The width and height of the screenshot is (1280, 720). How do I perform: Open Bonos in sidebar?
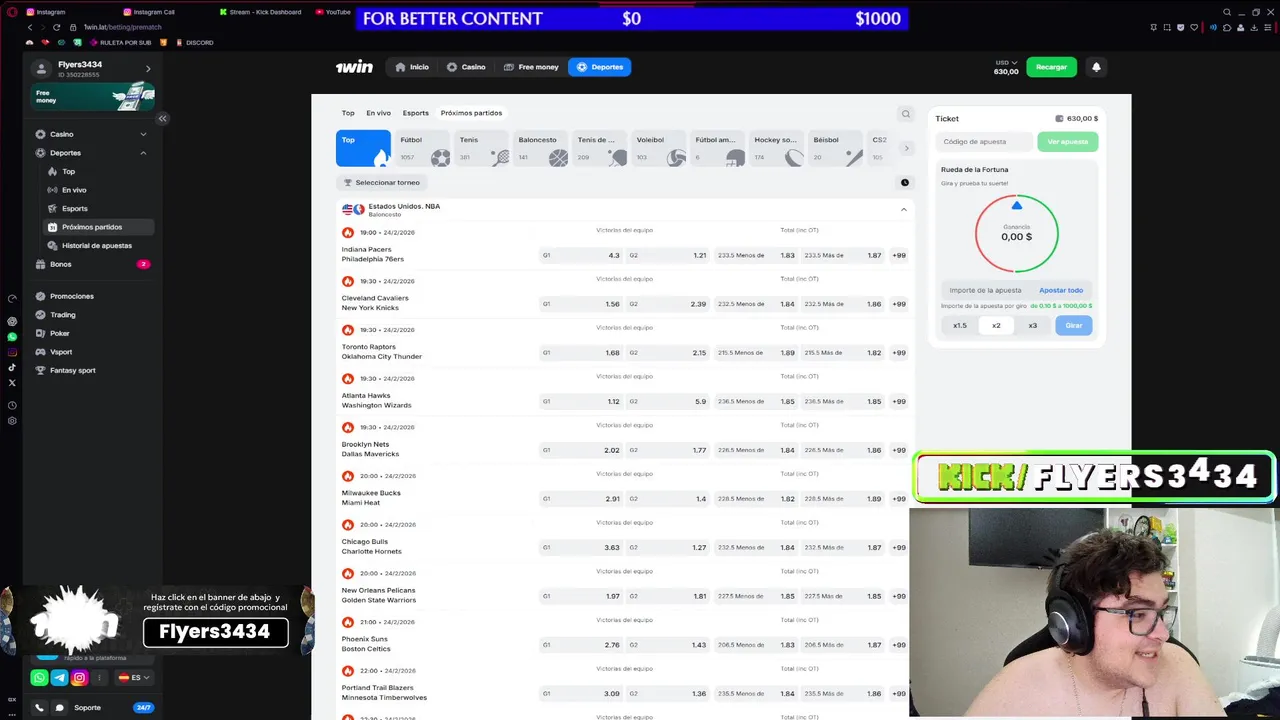[x=61, y=265]
